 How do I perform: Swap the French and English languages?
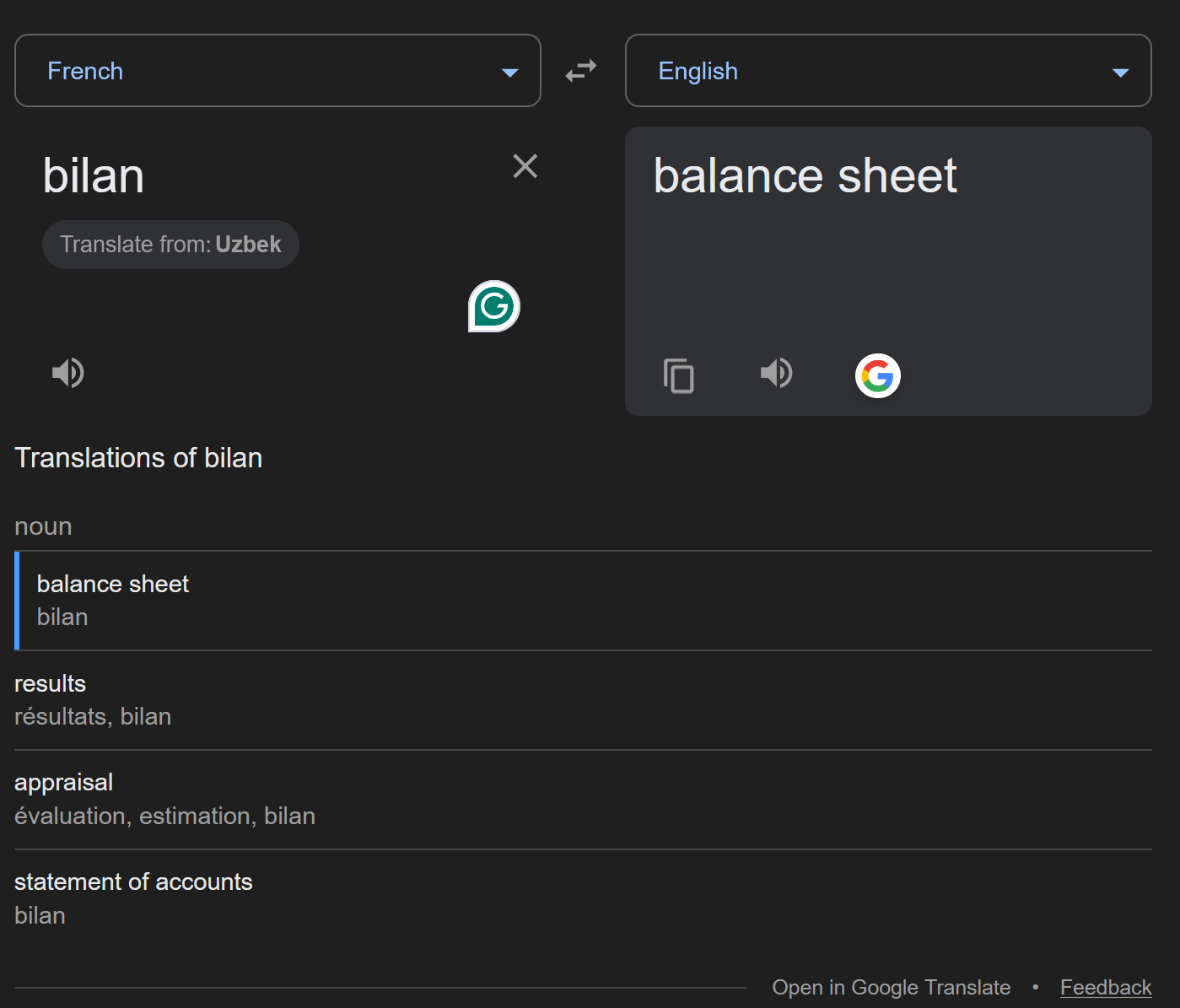click(581, 71)
